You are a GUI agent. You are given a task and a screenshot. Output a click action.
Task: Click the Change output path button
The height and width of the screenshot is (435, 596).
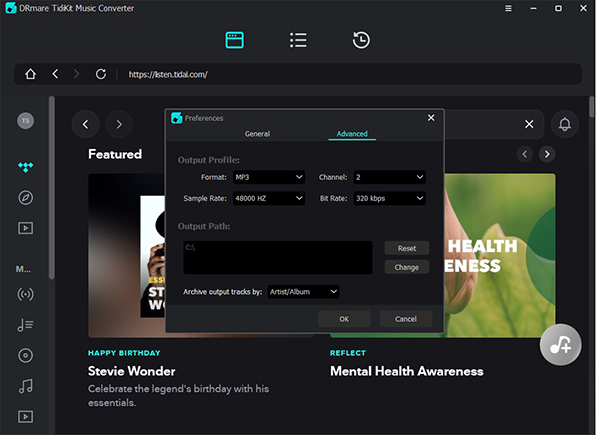(x=407, y=267)
